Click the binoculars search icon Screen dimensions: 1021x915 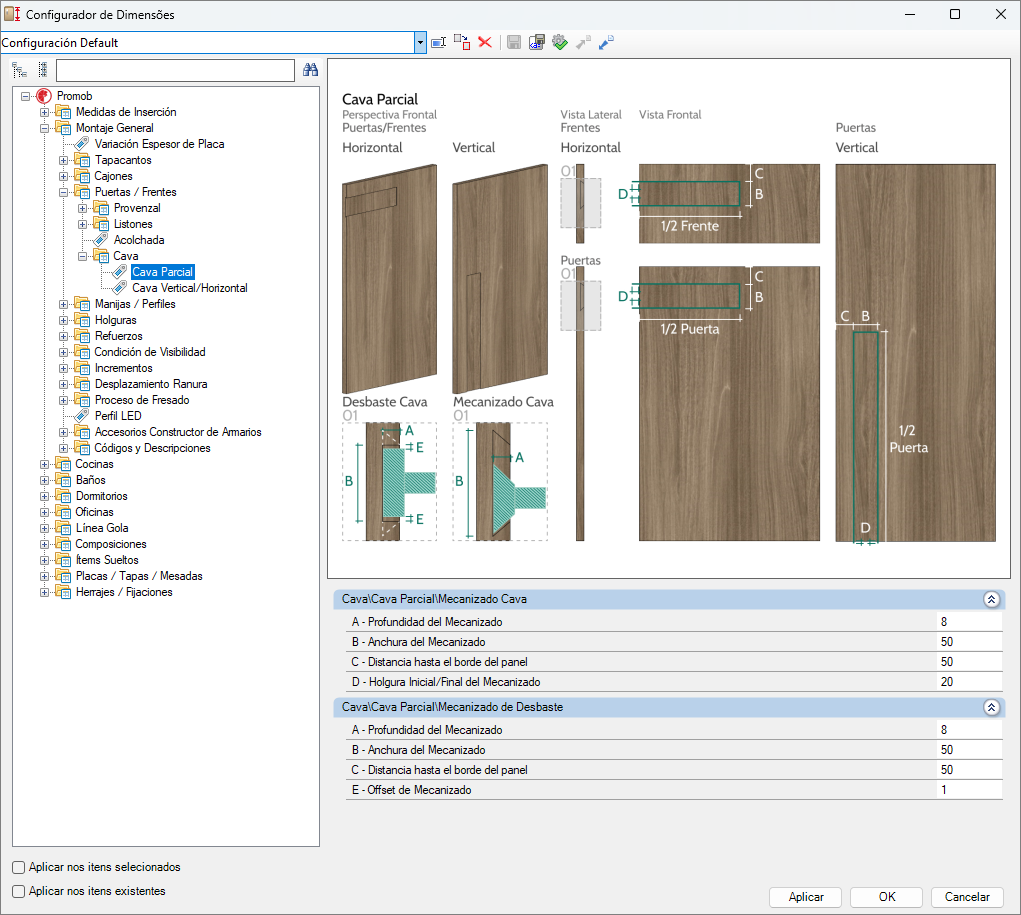[x=310, y=70]
